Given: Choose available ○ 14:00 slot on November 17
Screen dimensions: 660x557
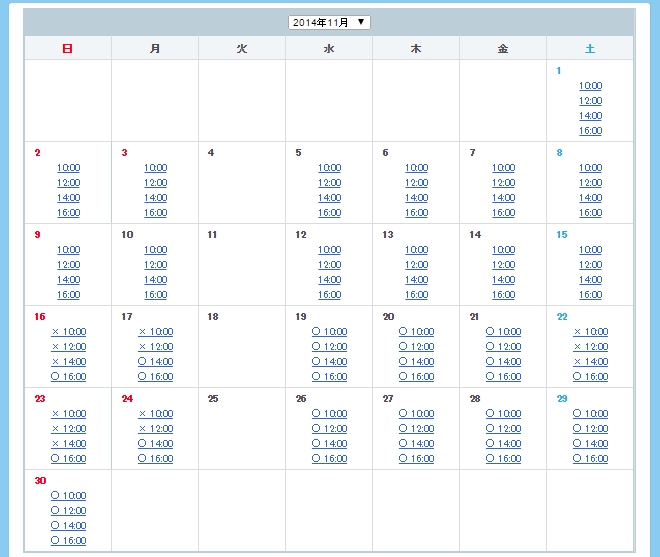Looking at the screenshot, I should click(x=155, y=362).
